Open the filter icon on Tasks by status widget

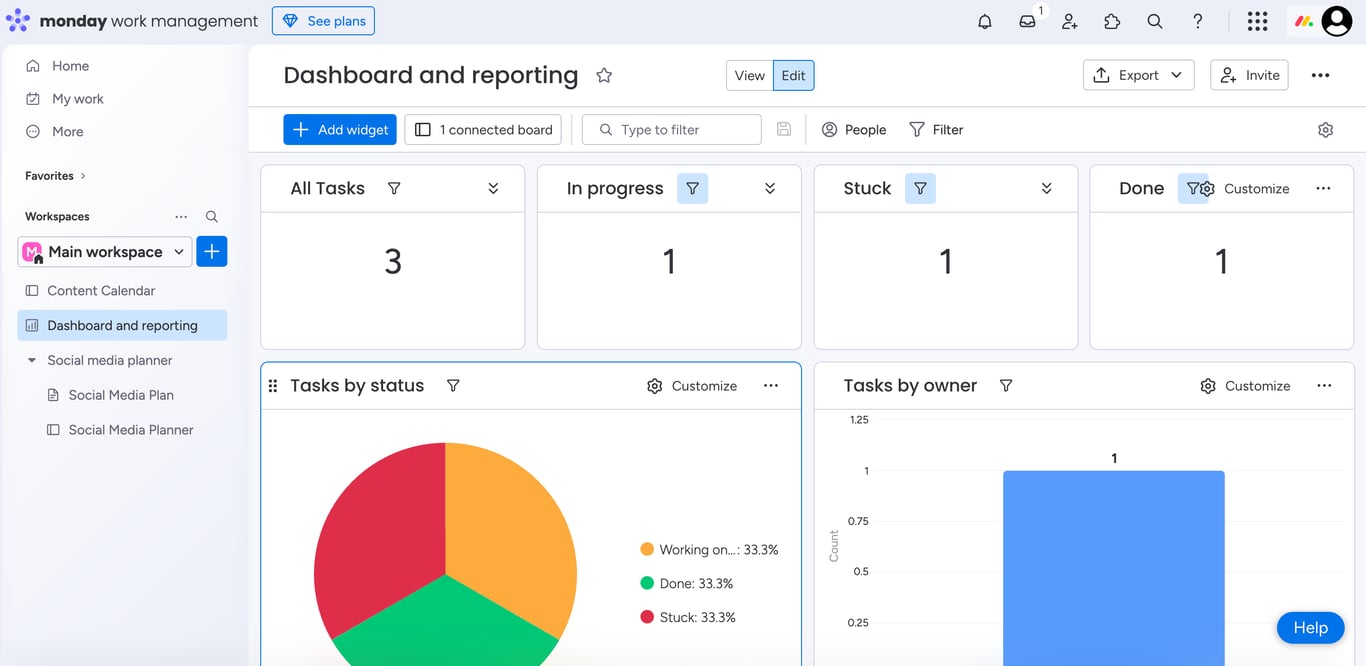pyautogui.click(x=453, y=385)
